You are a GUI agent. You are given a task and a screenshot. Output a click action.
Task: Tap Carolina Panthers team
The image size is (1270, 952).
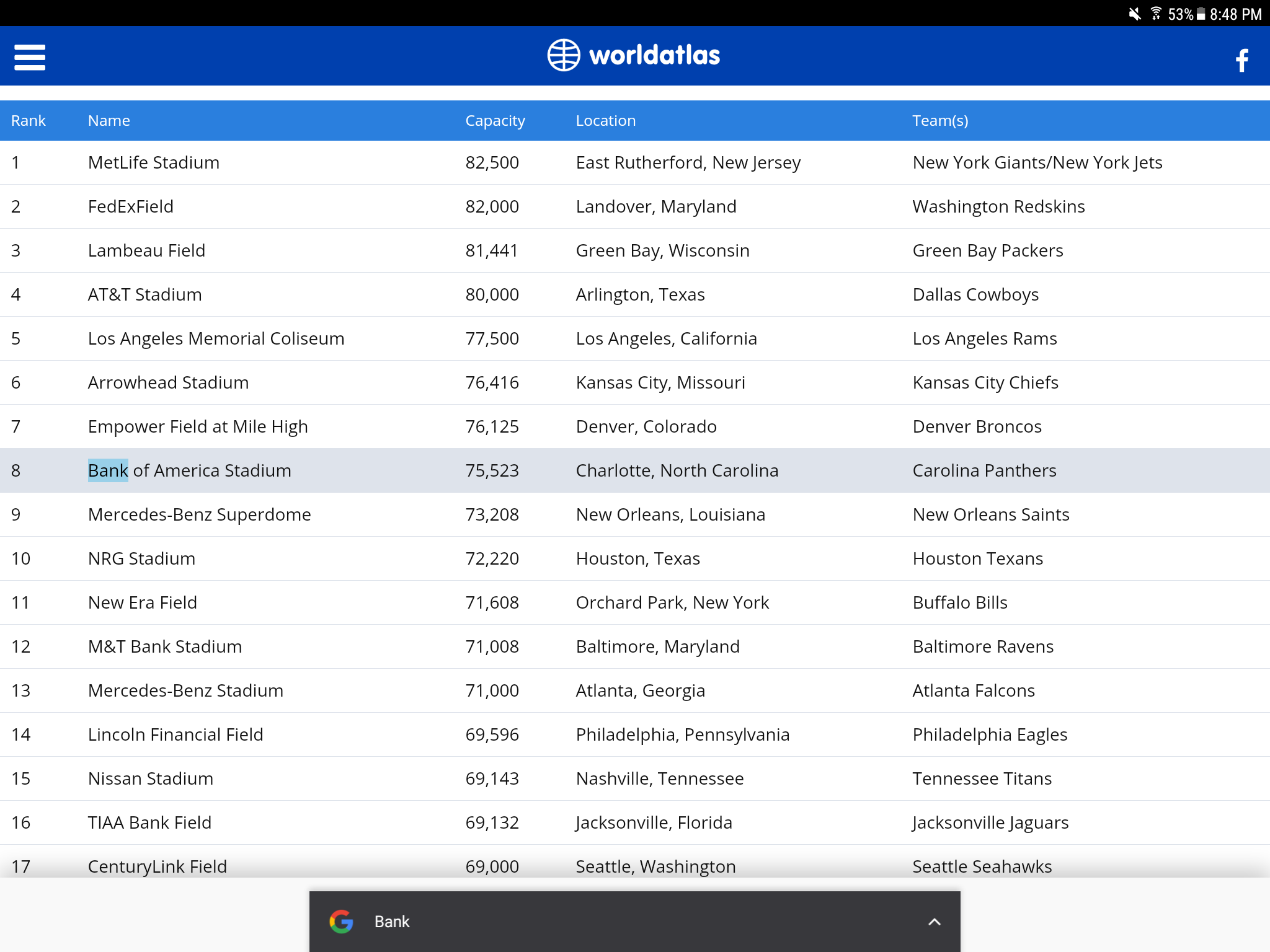click(x=985, y=470)
